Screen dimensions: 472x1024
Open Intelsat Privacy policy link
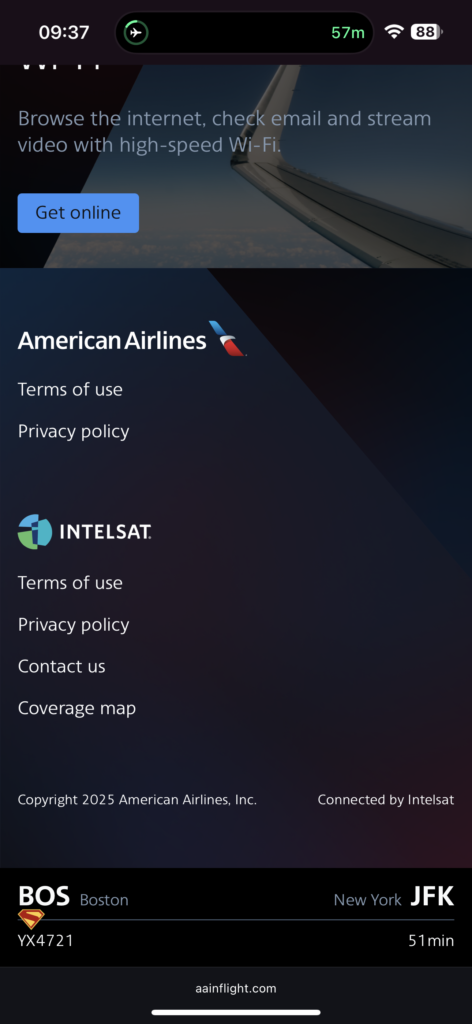pos(73,624)
